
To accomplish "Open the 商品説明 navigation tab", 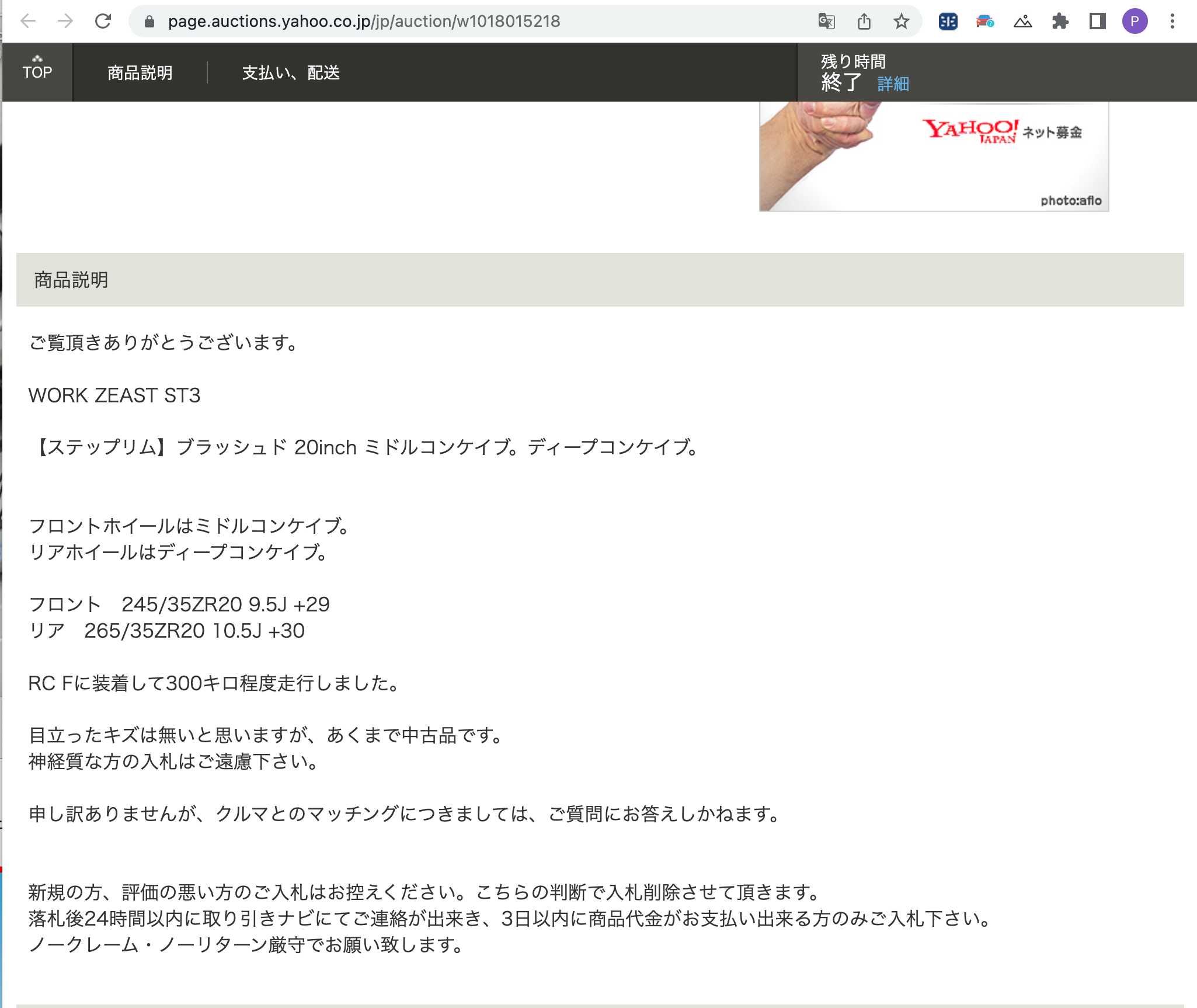I will pyautogui.click(x=140, y=73).
